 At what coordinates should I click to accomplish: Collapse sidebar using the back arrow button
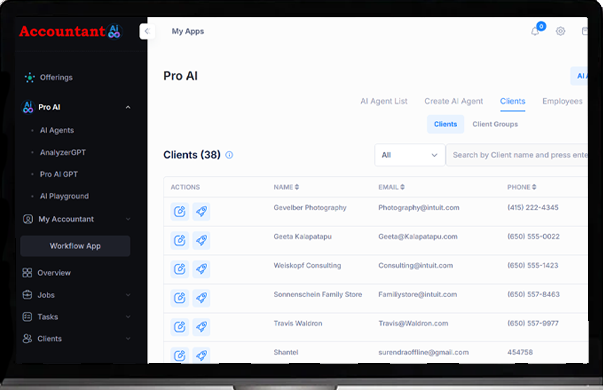click(147, 31)
